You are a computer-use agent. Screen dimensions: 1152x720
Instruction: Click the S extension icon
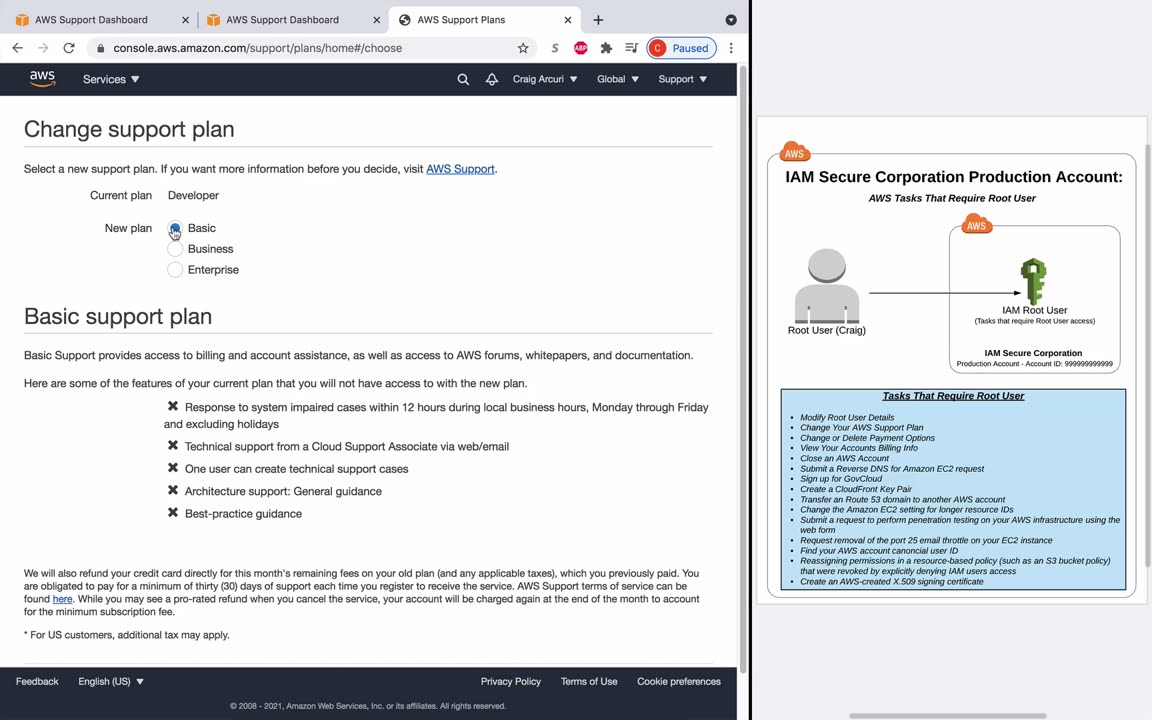555,48
